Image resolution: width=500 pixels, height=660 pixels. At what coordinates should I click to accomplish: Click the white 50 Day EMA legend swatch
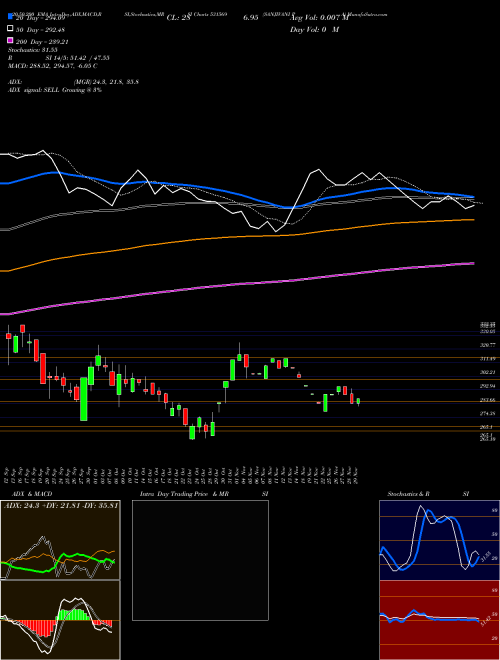click(11, 29)
